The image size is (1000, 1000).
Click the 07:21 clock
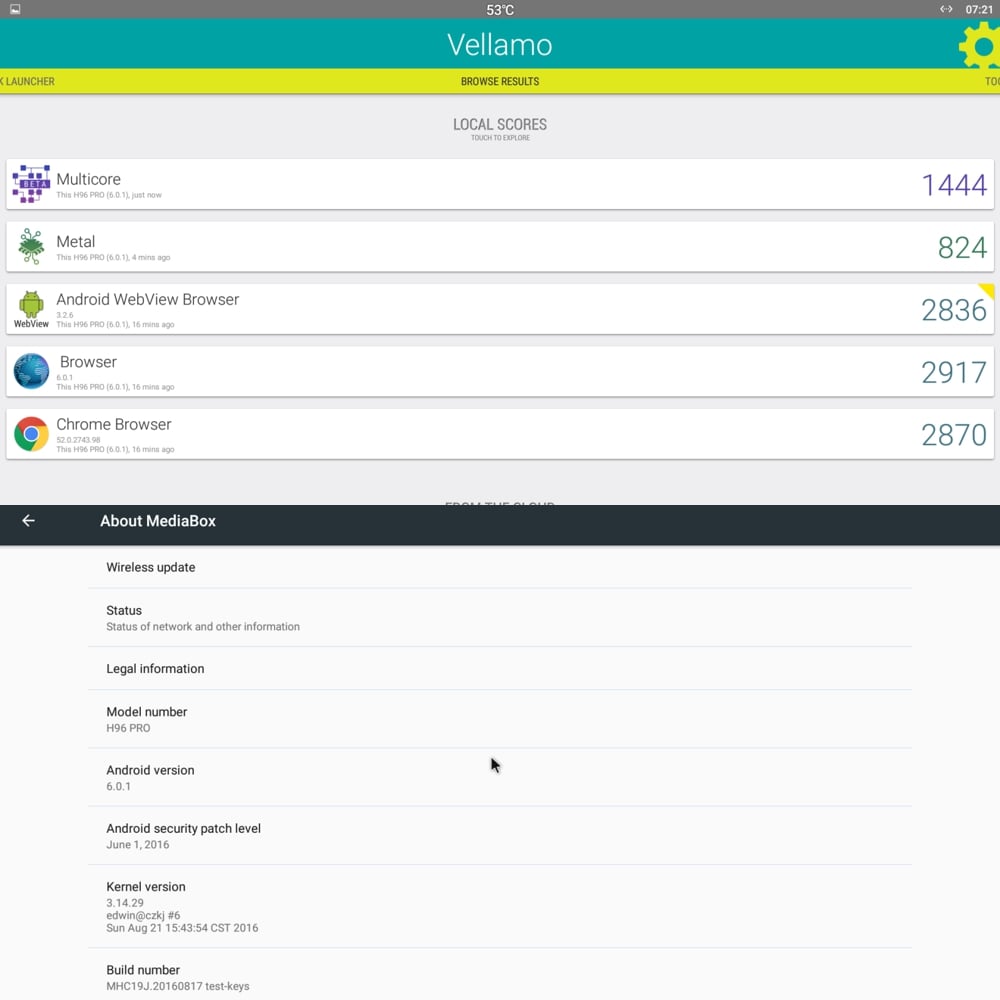pos(979,10)
